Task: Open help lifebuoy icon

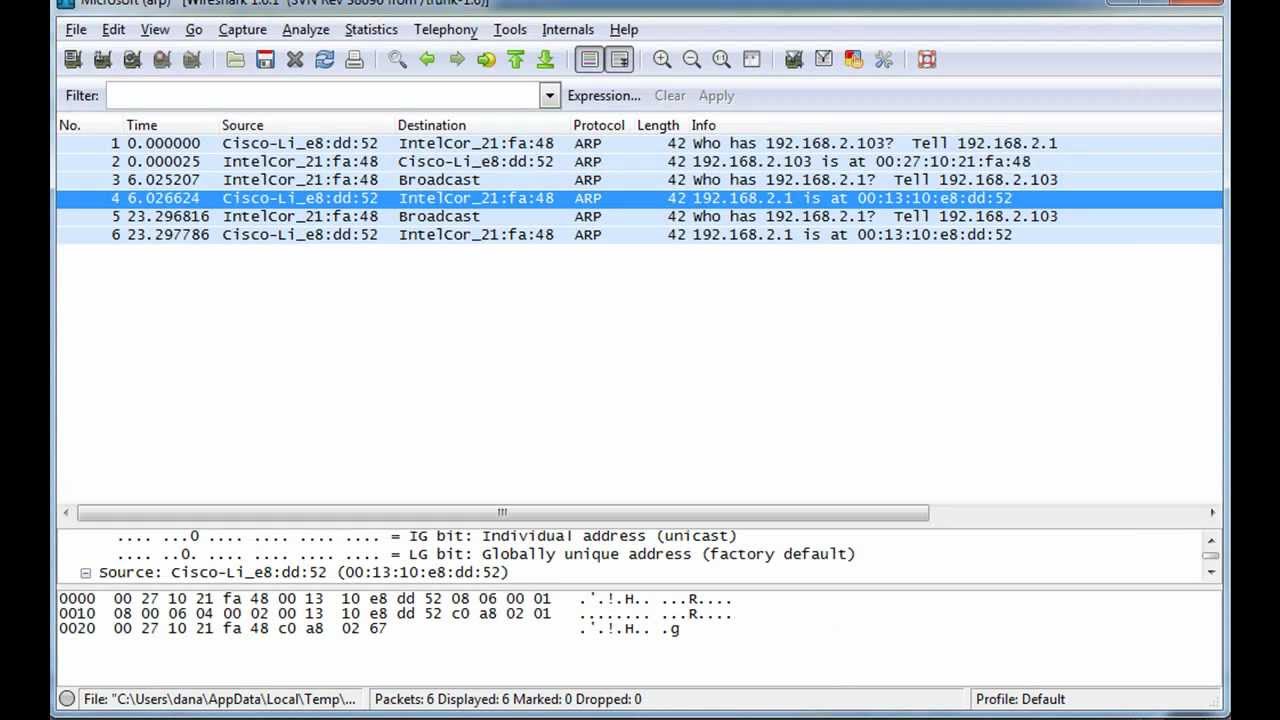Action: [x=927, y=60]
